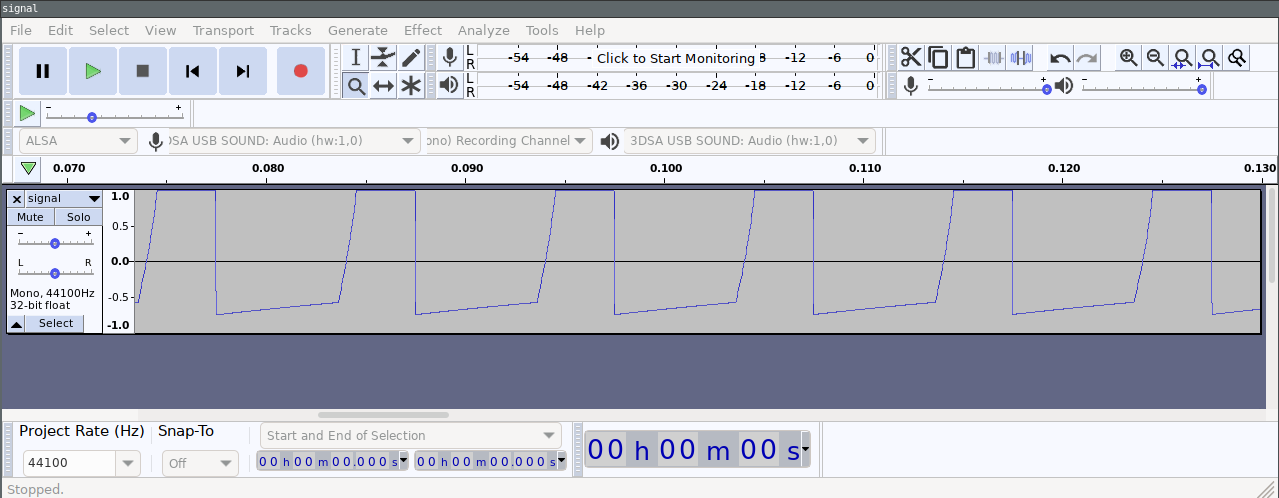Solo the signal track

click(79, 217)
